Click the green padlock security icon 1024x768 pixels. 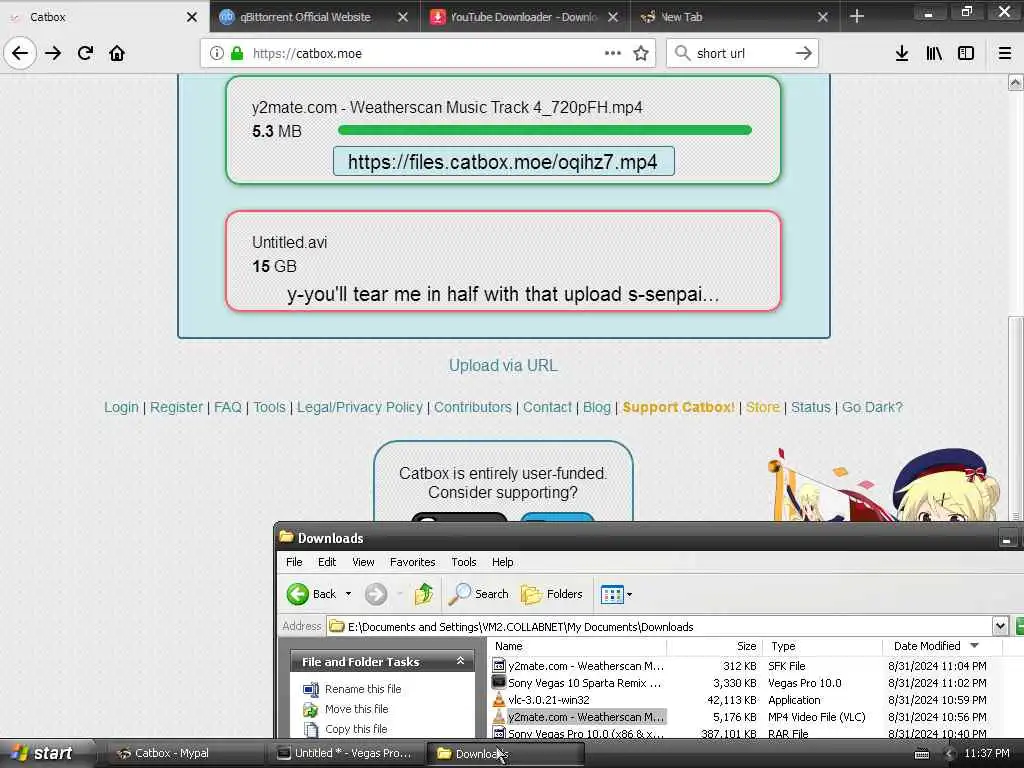tap(237, 53)
